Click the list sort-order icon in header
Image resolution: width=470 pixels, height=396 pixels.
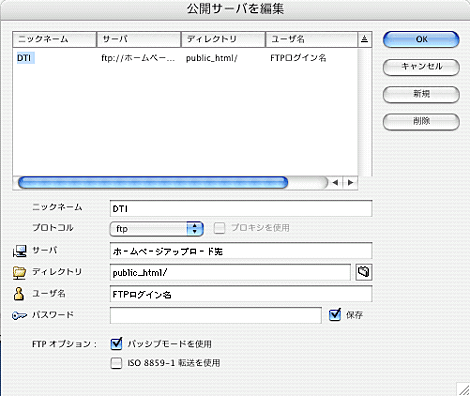[364, 39]
